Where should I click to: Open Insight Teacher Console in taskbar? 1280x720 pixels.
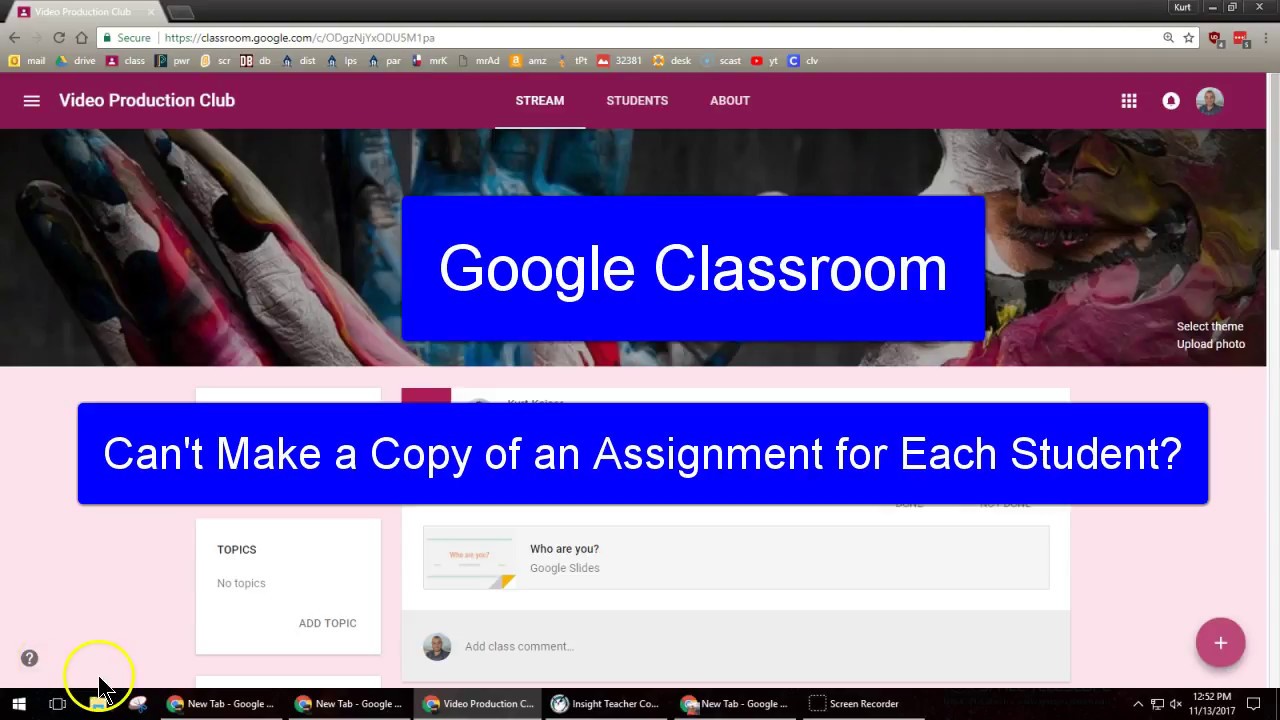click(606, 704)
